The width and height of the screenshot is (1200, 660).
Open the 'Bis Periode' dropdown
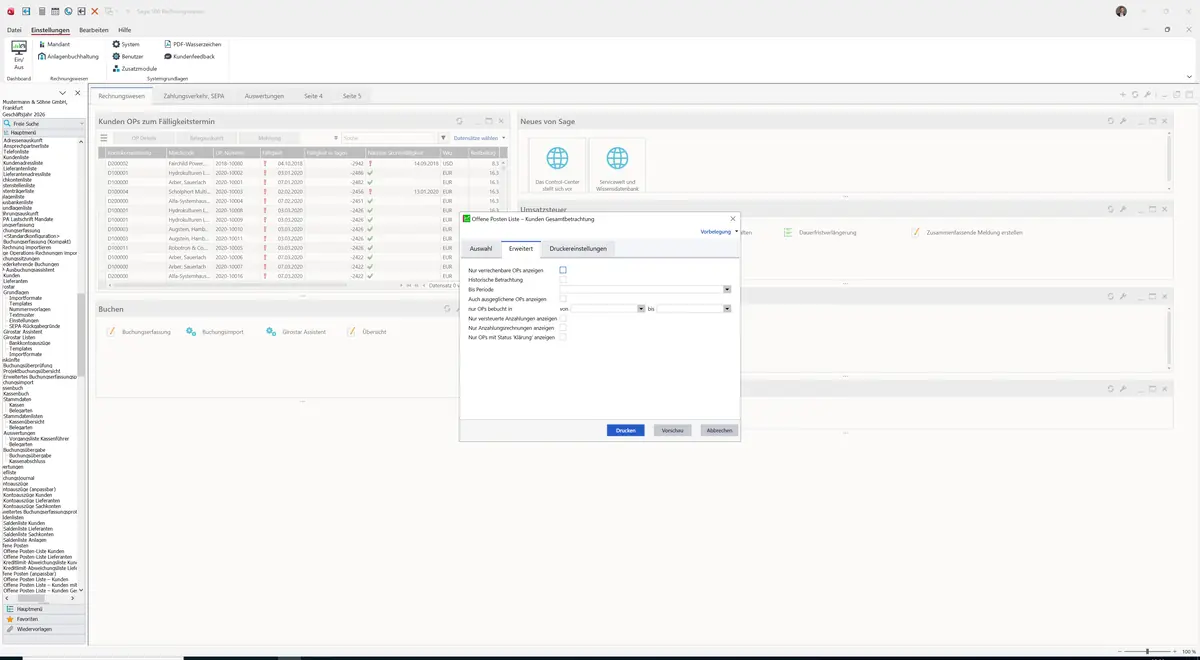[727, 289]
